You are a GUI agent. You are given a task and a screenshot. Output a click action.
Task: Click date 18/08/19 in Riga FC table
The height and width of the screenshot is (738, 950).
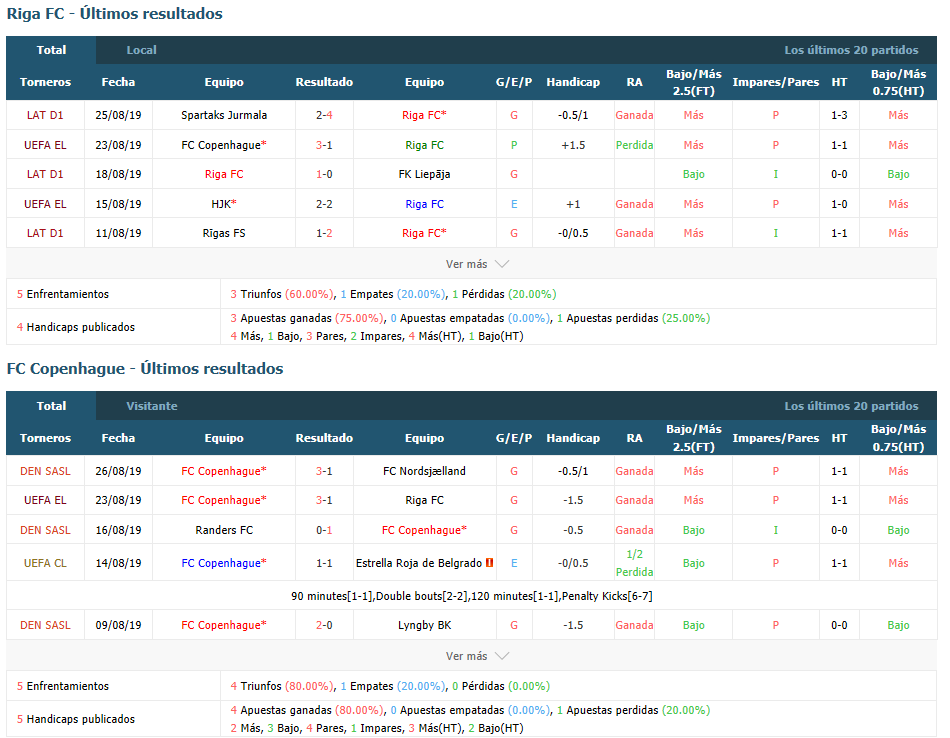click(x=118, y=175)
